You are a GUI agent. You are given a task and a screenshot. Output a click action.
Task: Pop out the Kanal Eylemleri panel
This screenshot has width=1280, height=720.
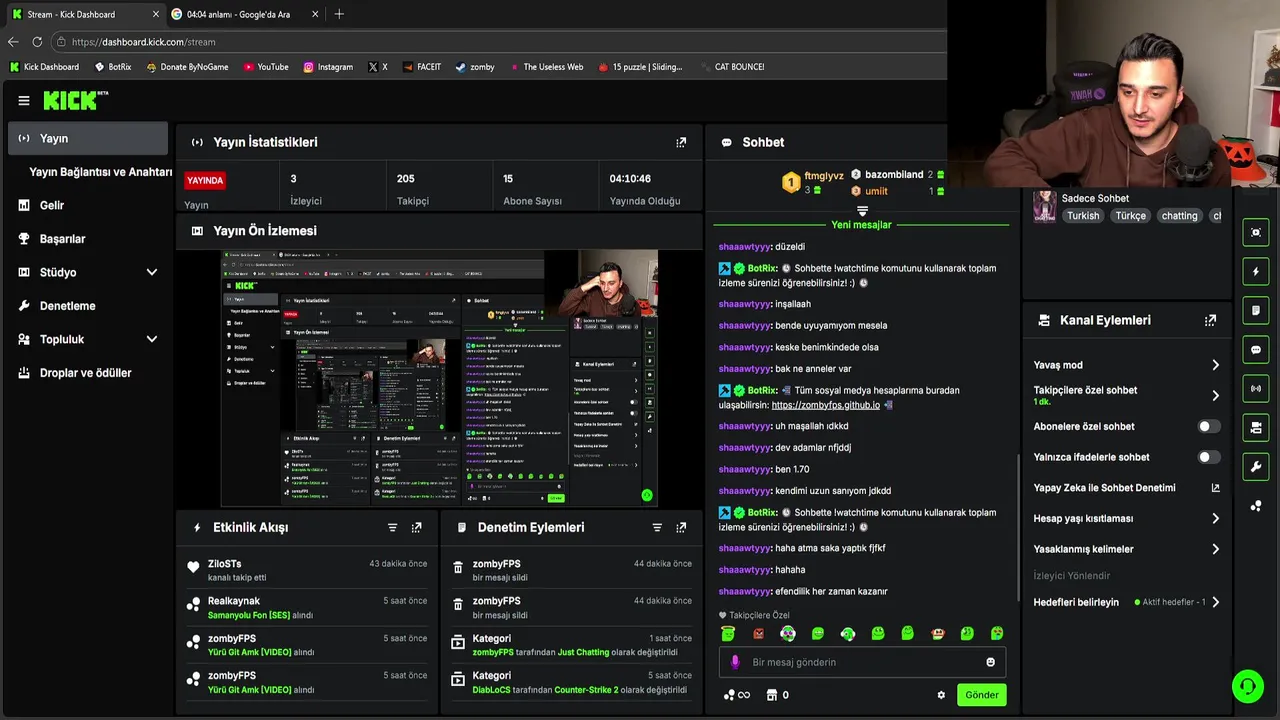tap(1210, 320)
